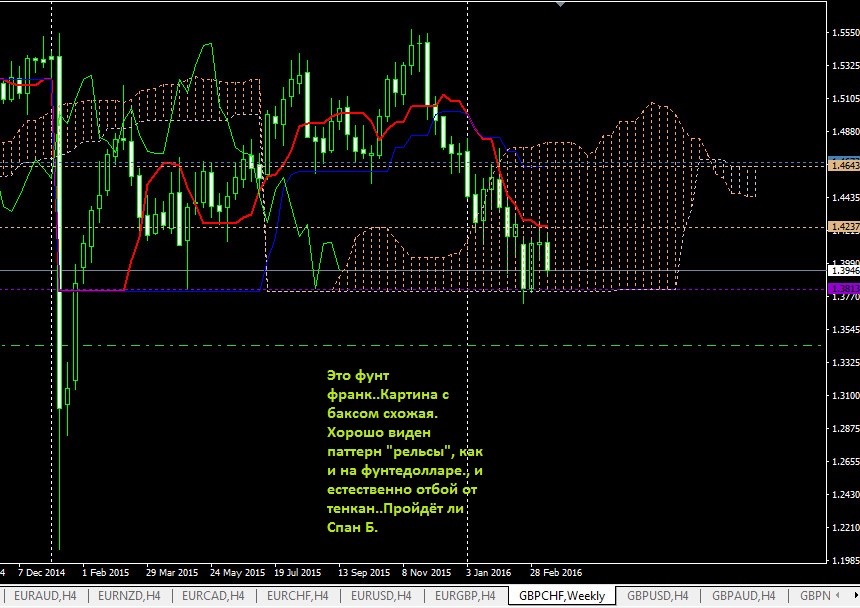Click the chart tabs scroll-left arrow
This screenshot has width=860, height=608.
(x=838, y=595)
